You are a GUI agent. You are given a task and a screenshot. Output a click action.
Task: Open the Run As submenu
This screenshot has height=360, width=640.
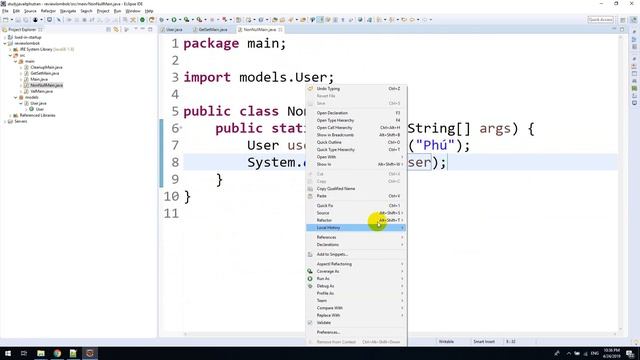pos(356,279)
